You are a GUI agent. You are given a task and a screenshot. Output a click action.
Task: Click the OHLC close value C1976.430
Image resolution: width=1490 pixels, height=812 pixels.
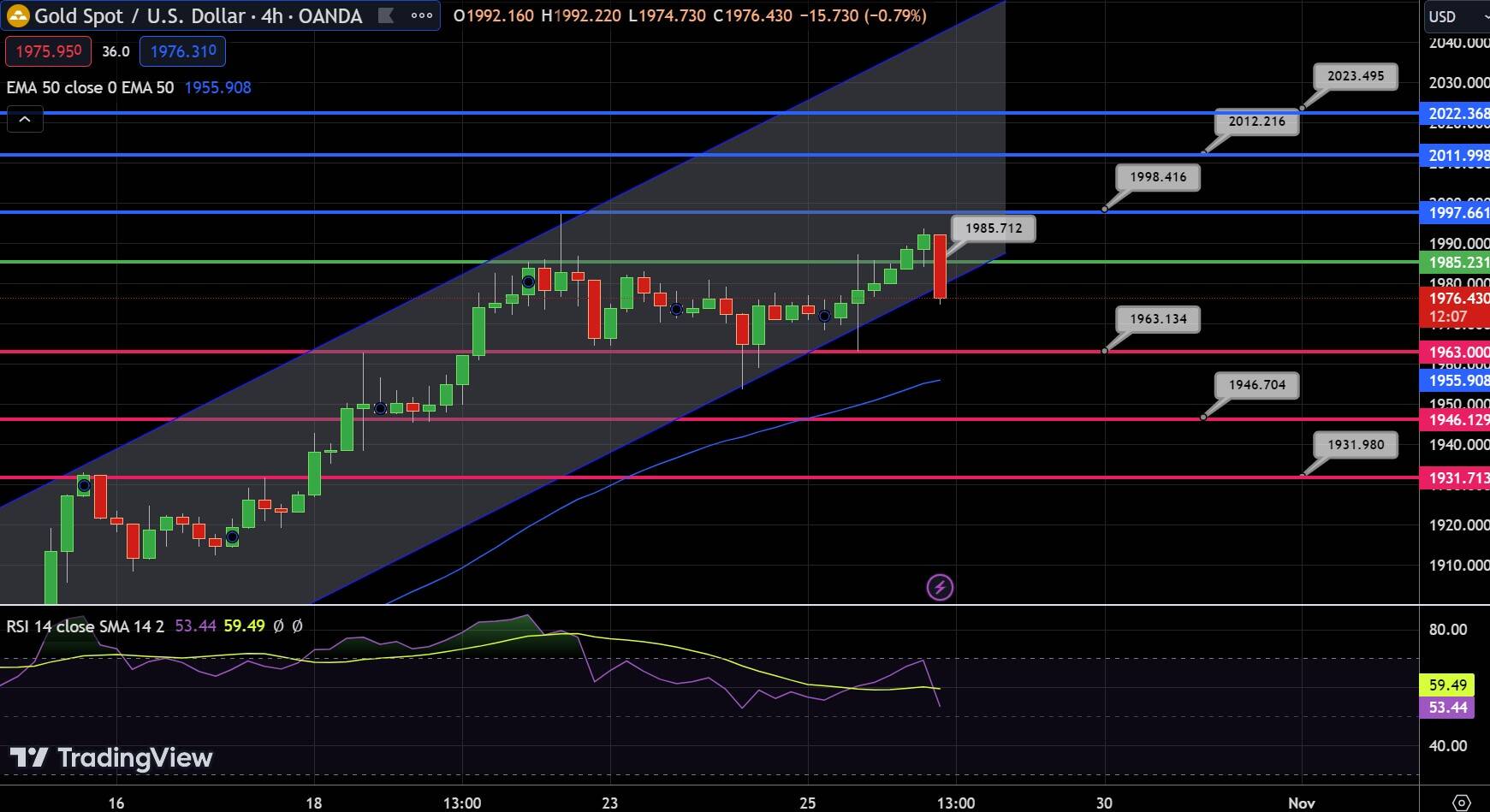[754, 15]
